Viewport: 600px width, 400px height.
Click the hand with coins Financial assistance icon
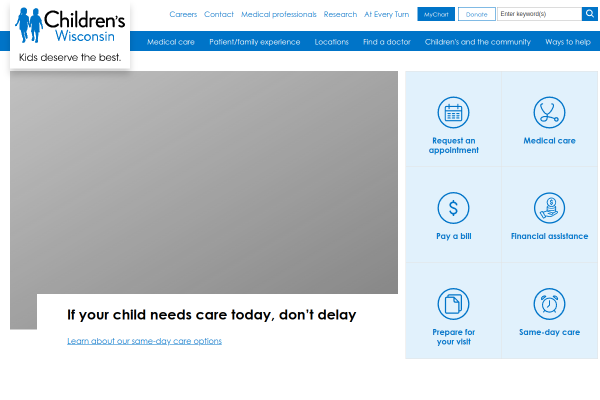tap(549, 208)
